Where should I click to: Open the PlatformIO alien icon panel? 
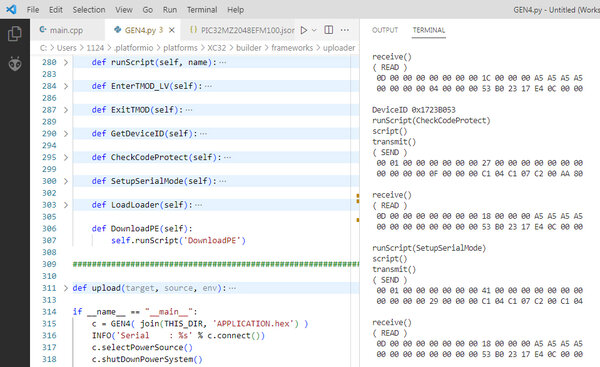pos(15,64)
